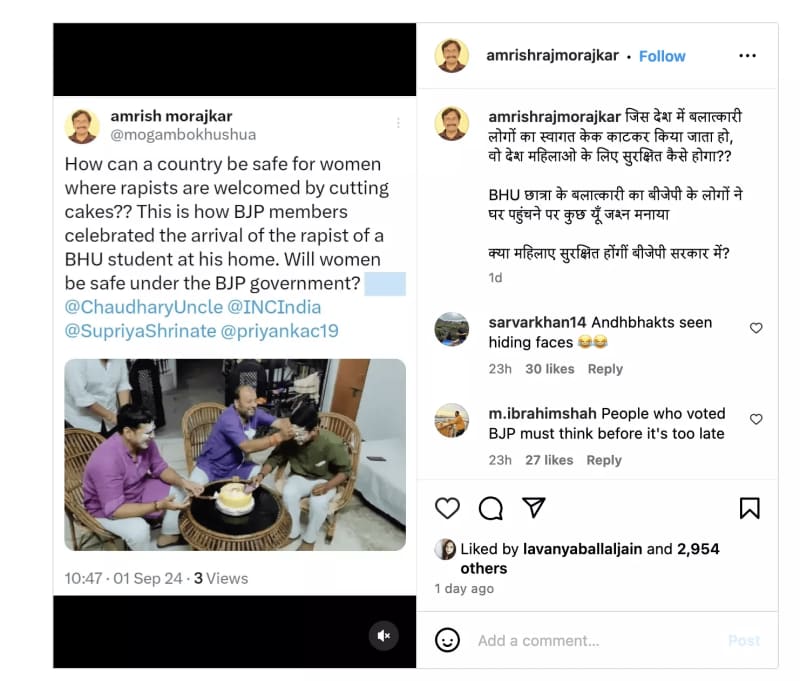Like sarvarkhan14's comment

pyautogui.click(x=756, y=328)
